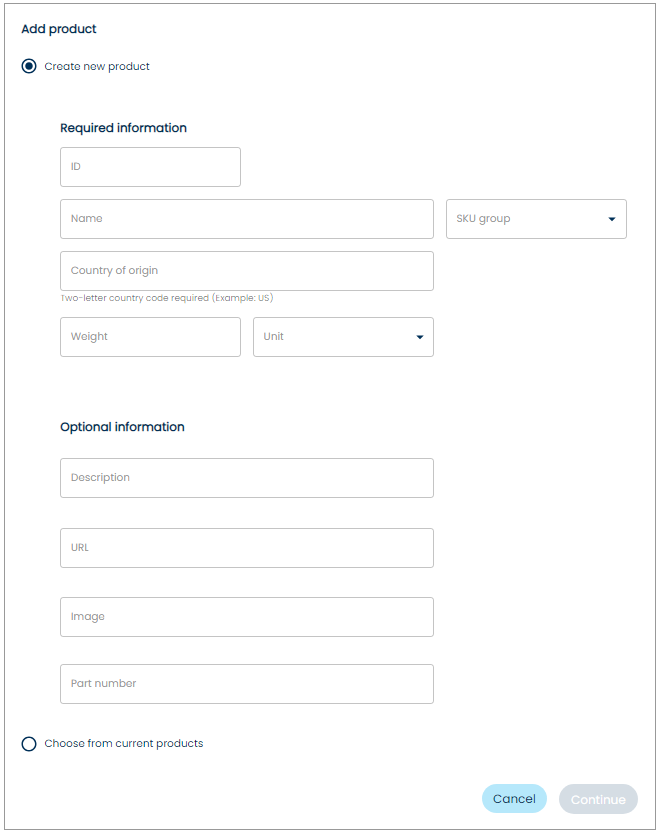Click the Add product dialog title
The image size is (658, 833).
(x=59, y=30)
